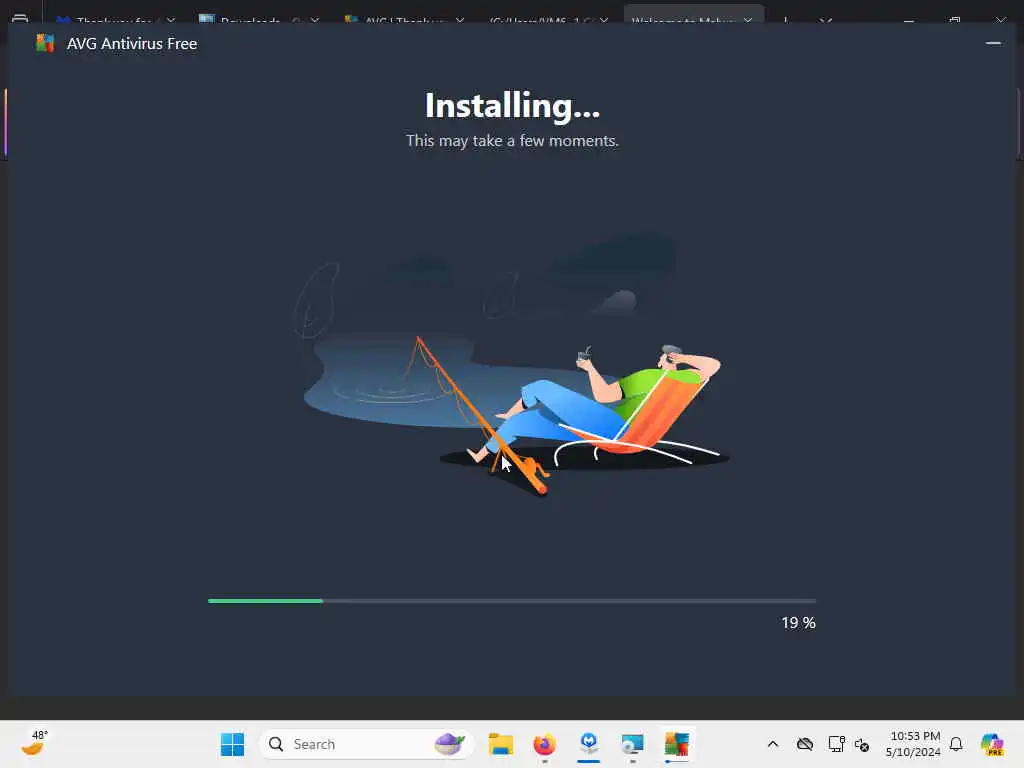Launch Copilot preview from the taskbar

pos(992,744)
